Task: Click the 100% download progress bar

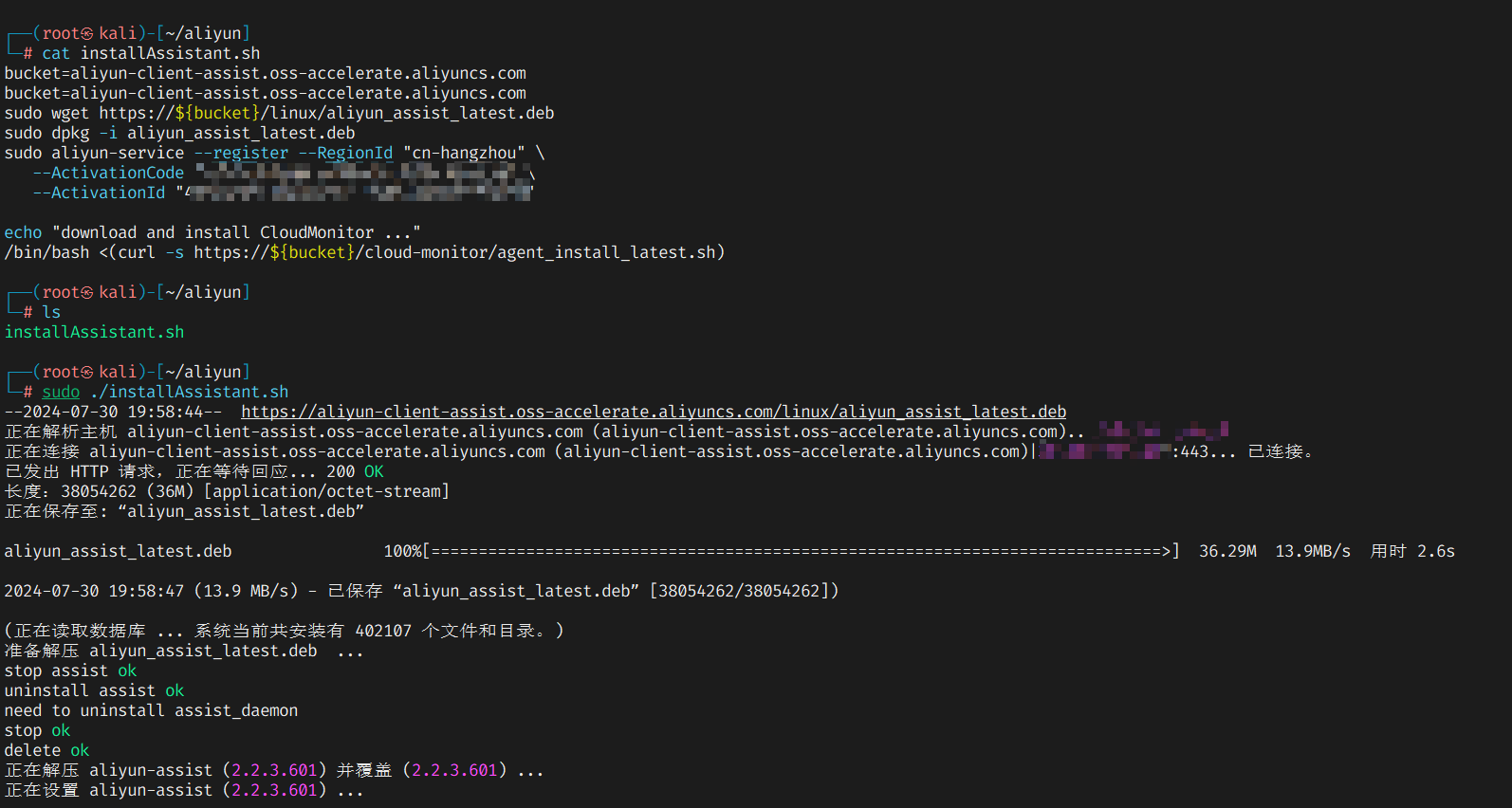Action: point(783,551)
